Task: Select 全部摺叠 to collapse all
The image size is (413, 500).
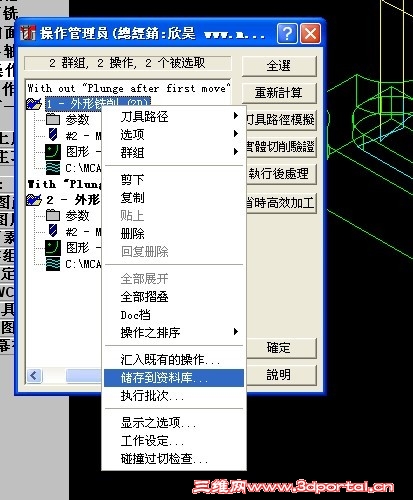Action: [175, 297]
